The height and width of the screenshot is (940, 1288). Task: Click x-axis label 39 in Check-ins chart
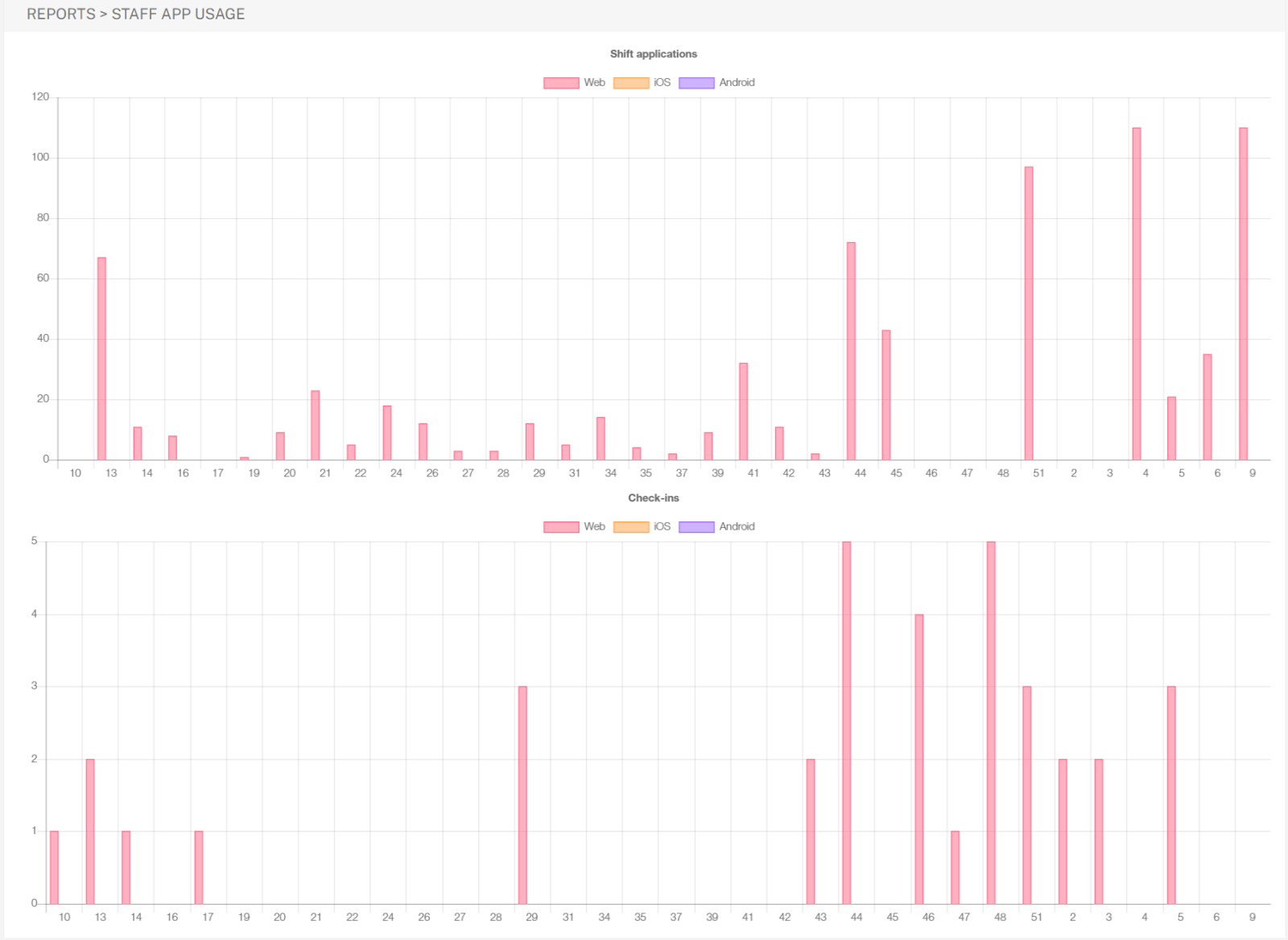click(712, 917)
